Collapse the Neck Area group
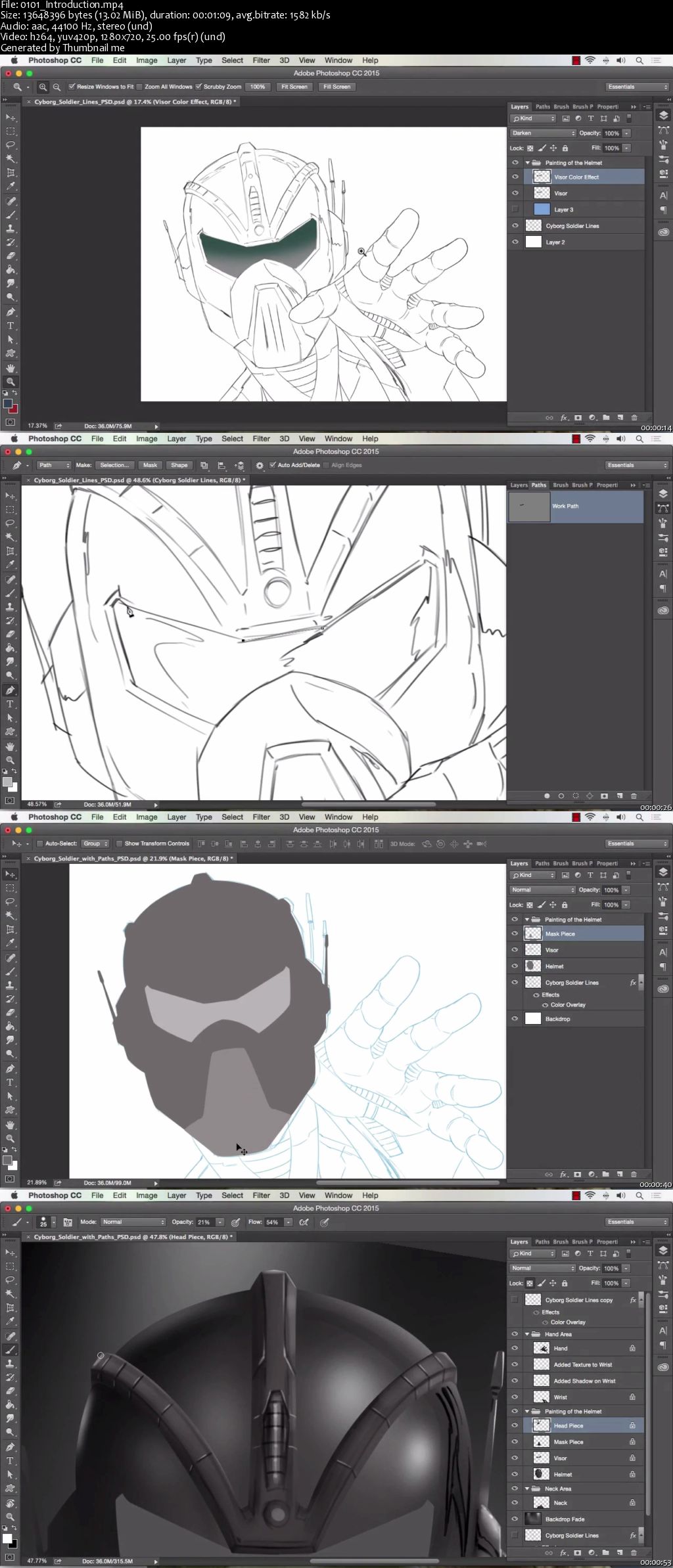 click(x=527, y=1489)
